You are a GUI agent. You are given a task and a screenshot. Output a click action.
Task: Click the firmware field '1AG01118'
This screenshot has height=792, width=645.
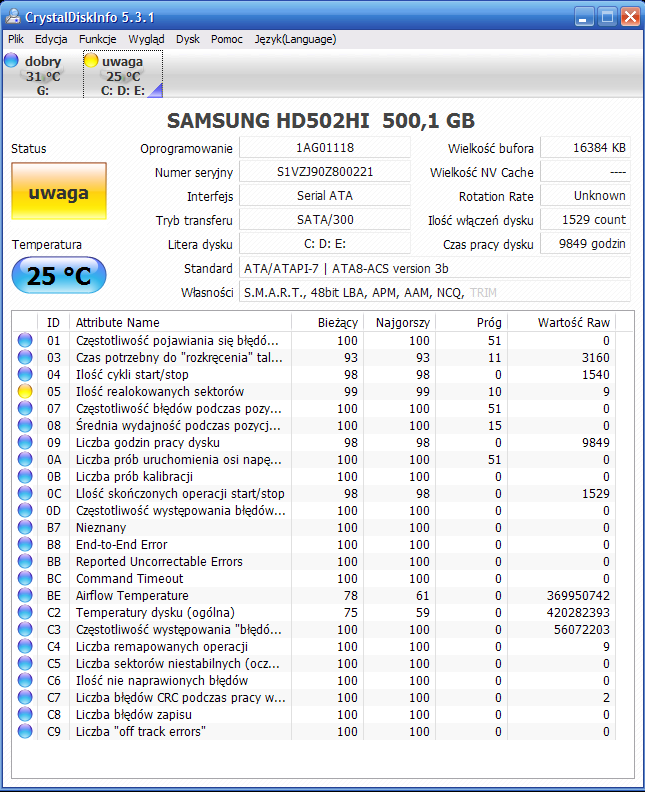click(325, 148)
